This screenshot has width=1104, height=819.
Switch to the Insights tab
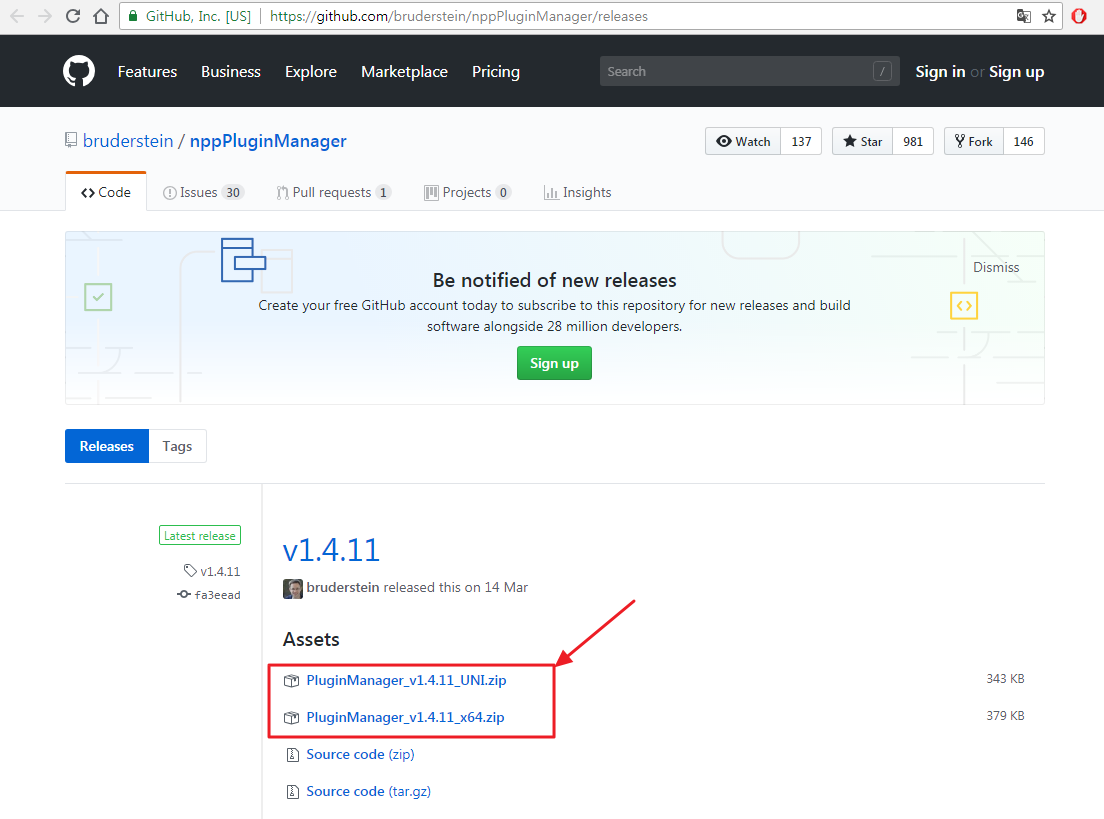pos(577,192)
